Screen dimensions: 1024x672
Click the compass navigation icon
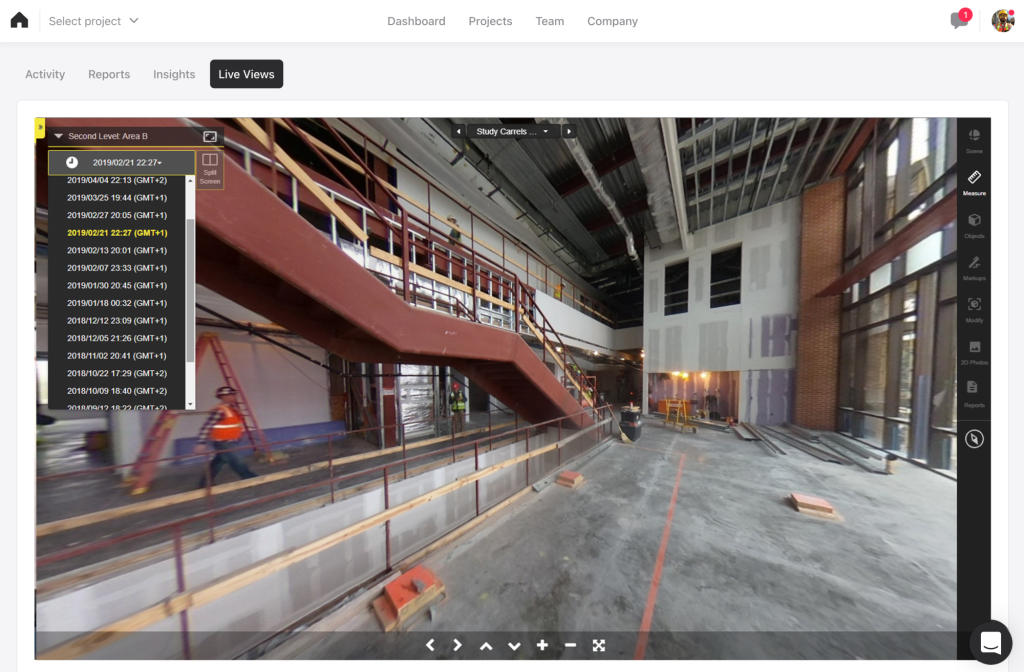pyautogui.click(x=974, y=439)
